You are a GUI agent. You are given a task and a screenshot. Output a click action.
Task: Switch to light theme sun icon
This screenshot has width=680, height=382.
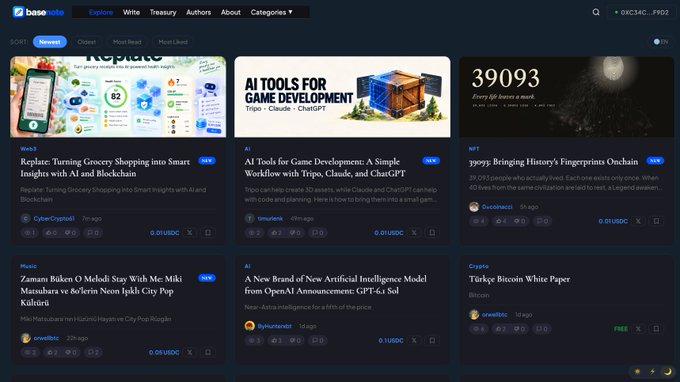637,371
